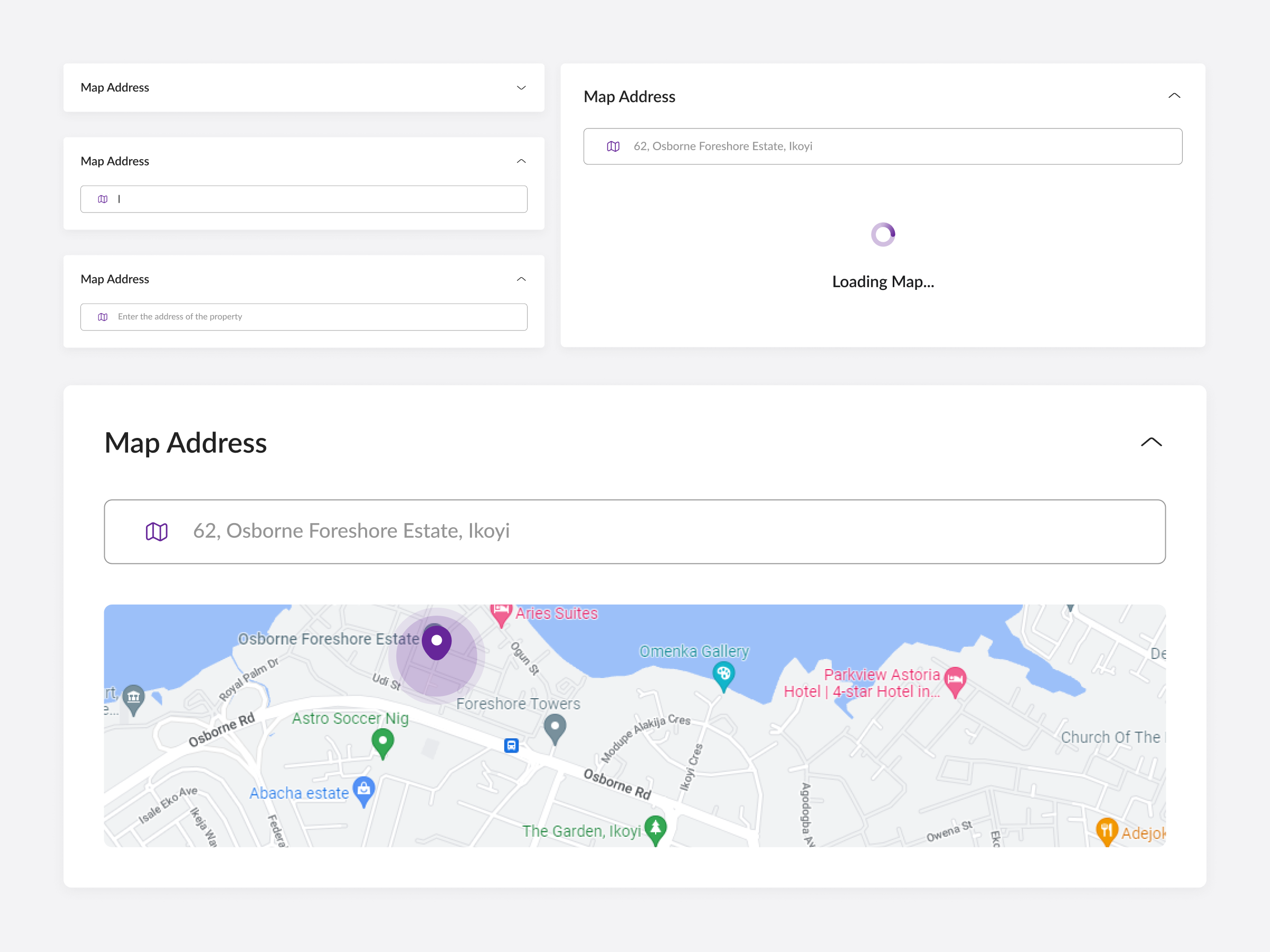Image resolution: width=1270 pixels, height=952 pixels.
Task: Collapse the large Map Address section
Action: click(x=1150, y=443)
